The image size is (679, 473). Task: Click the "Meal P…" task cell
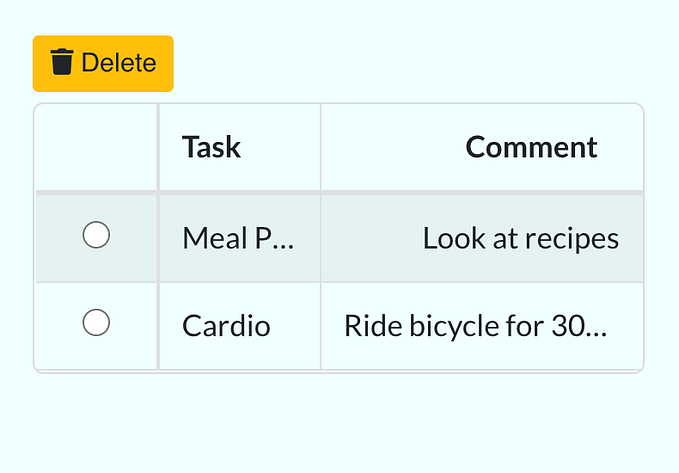pos(238,238)
